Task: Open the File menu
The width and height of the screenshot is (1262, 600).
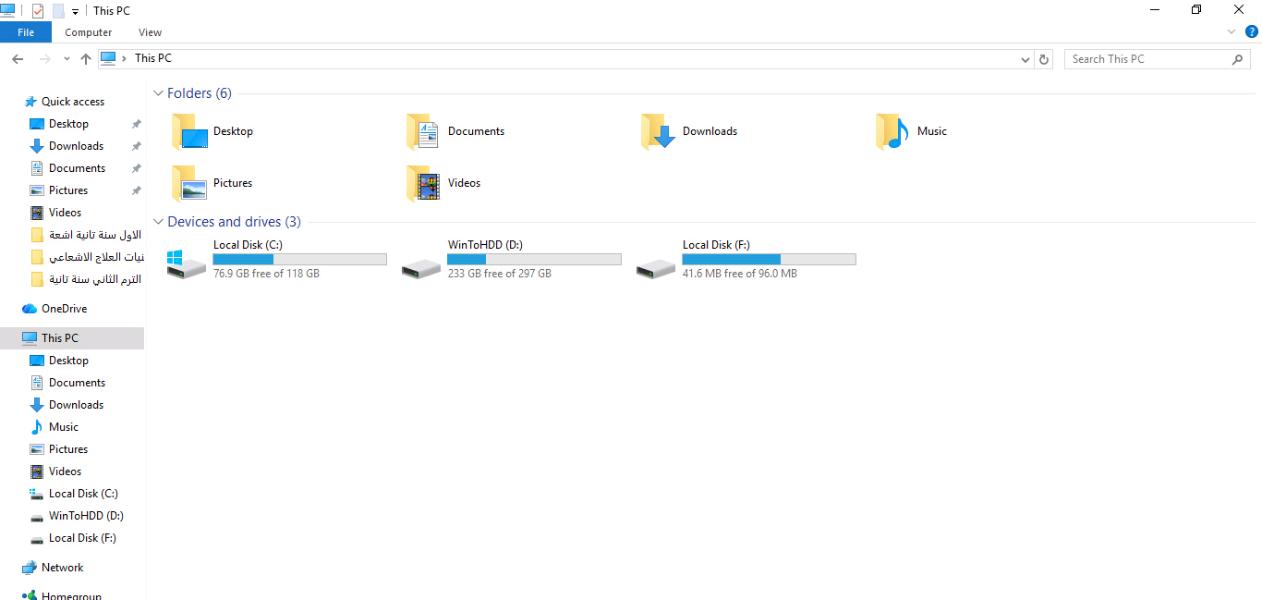Action: point(25,32)
